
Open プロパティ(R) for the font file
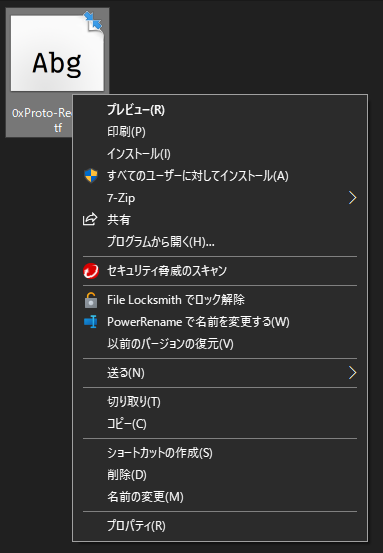[220, 526]
